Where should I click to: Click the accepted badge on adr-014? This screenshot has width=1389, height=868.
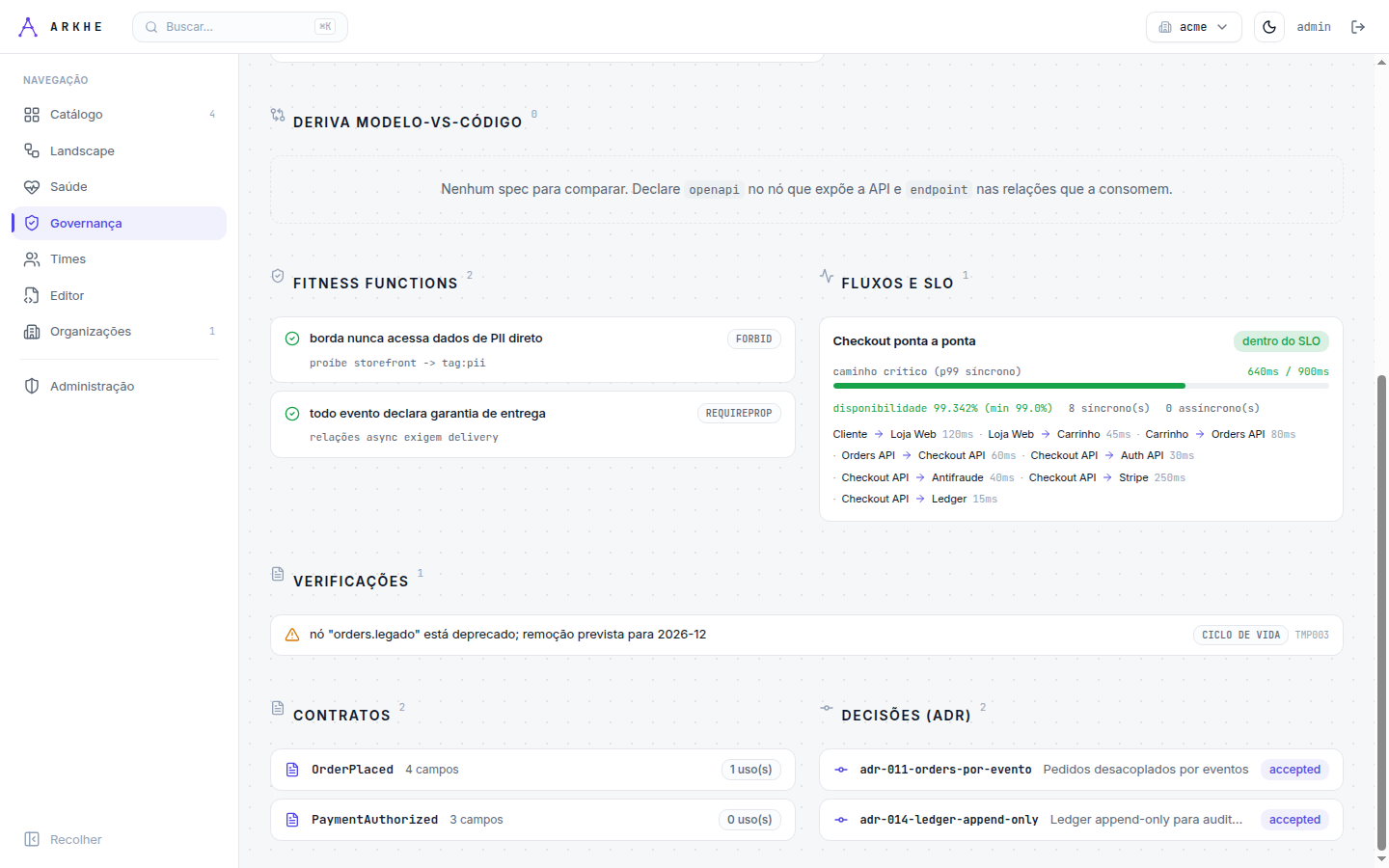1294,820
